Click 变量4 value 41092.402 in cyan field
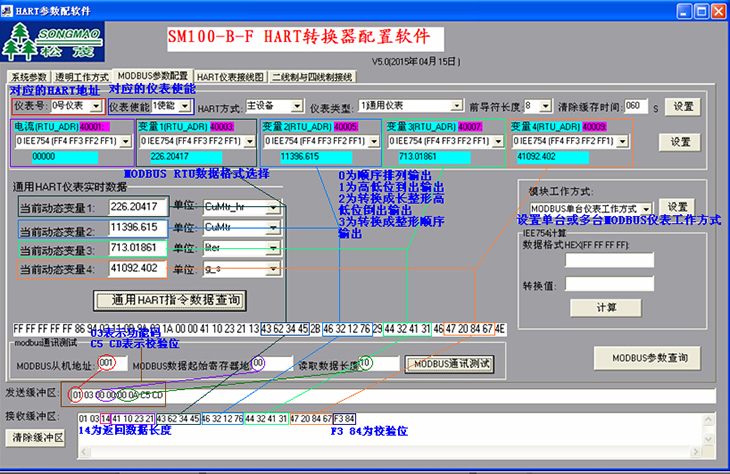The height and width of the screenshot is (474, 730). coord(552,157)
